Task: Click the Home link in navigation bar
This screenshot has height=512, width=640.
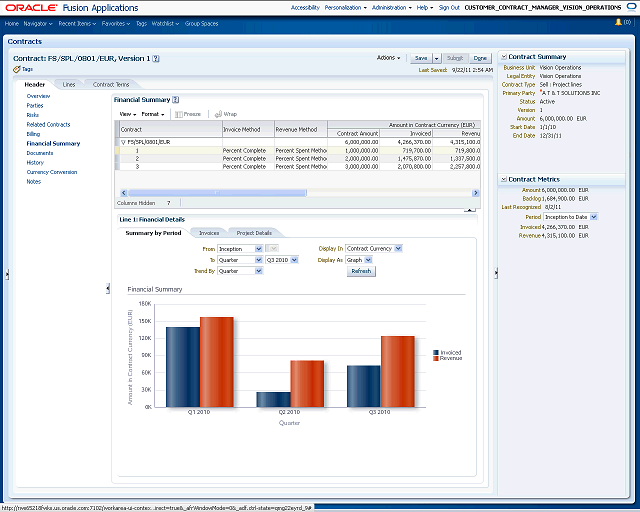Action: [11, 24]
